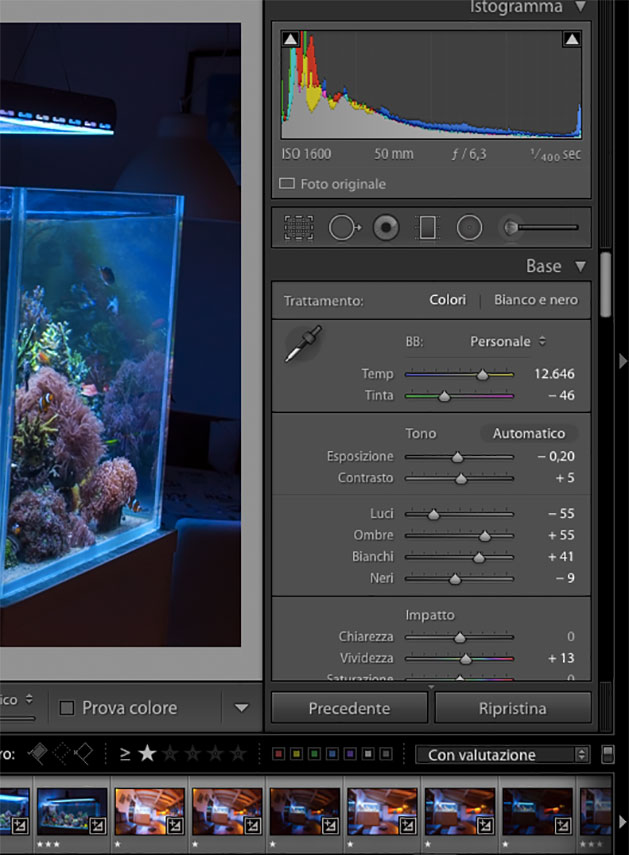The width and height of the screenshot is (629, 855).
Task: Click the Luci slider handle
Action: pyautogui.click(x=433, y=514)
